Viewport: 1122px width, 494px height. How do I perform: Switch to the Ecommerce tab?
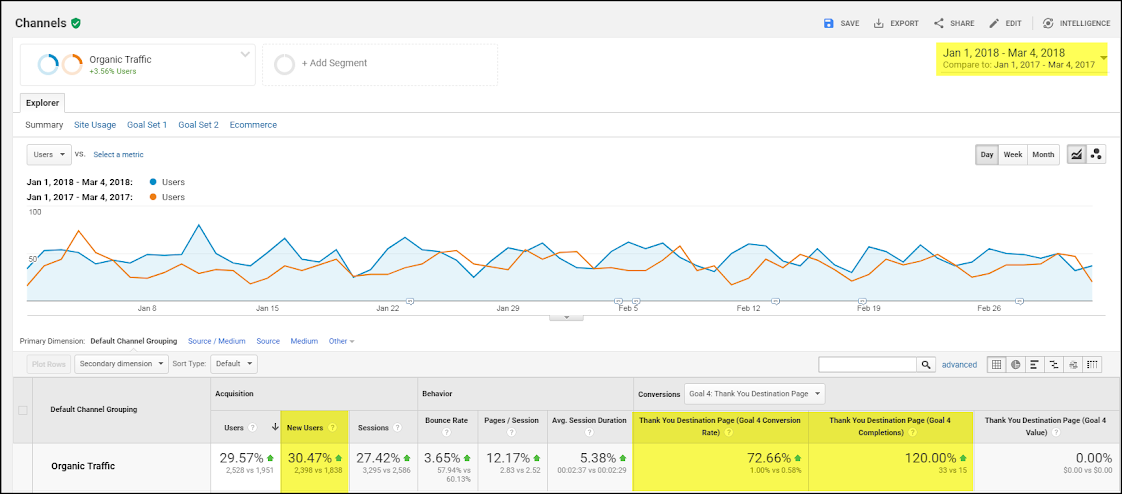point(253,125)
